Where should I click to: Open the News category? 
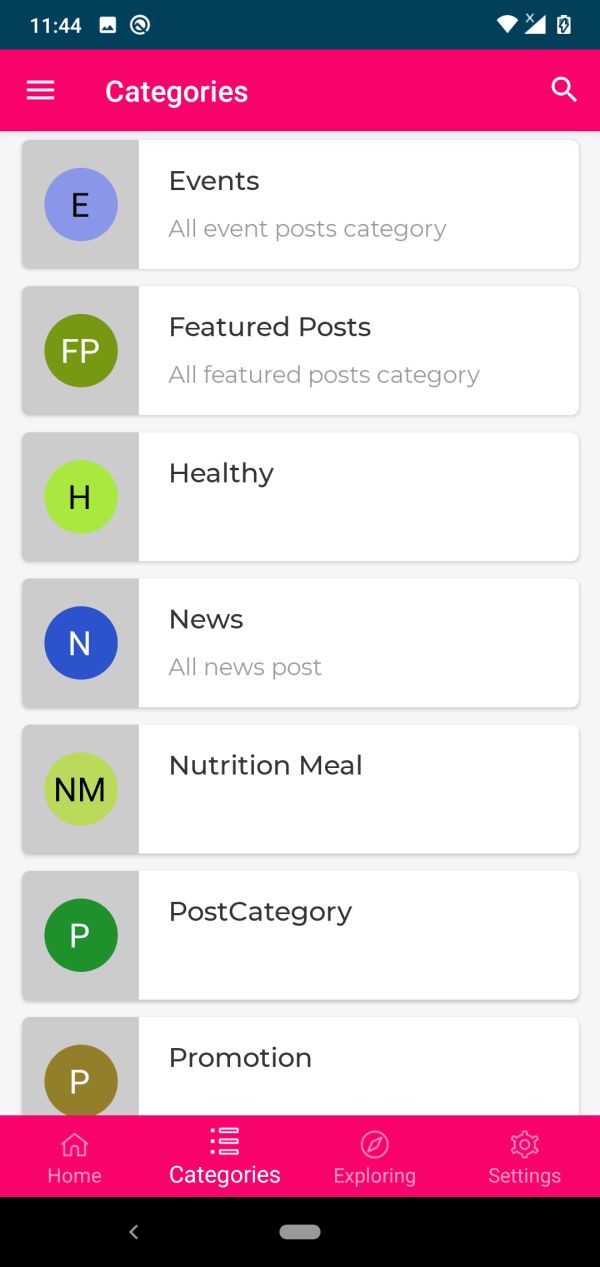click(358, 643)
